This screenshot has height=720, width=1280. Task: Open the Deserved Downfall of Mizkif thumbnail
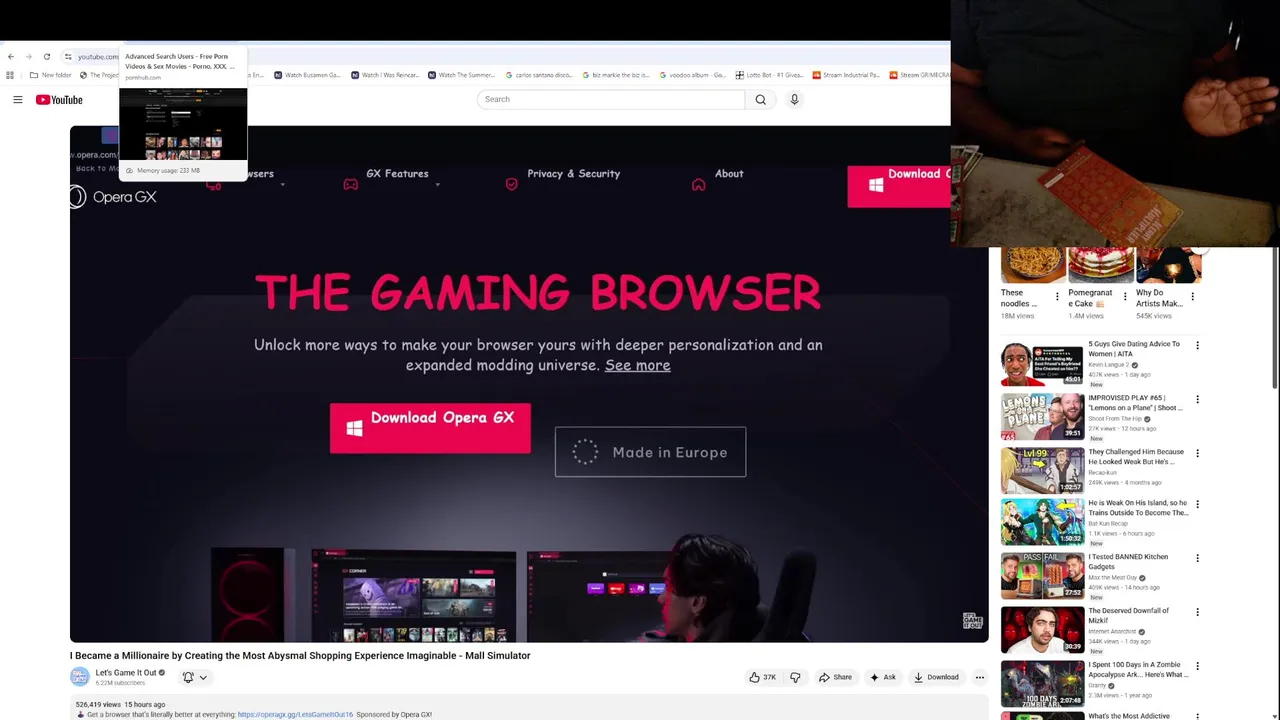click(1042, 630)
